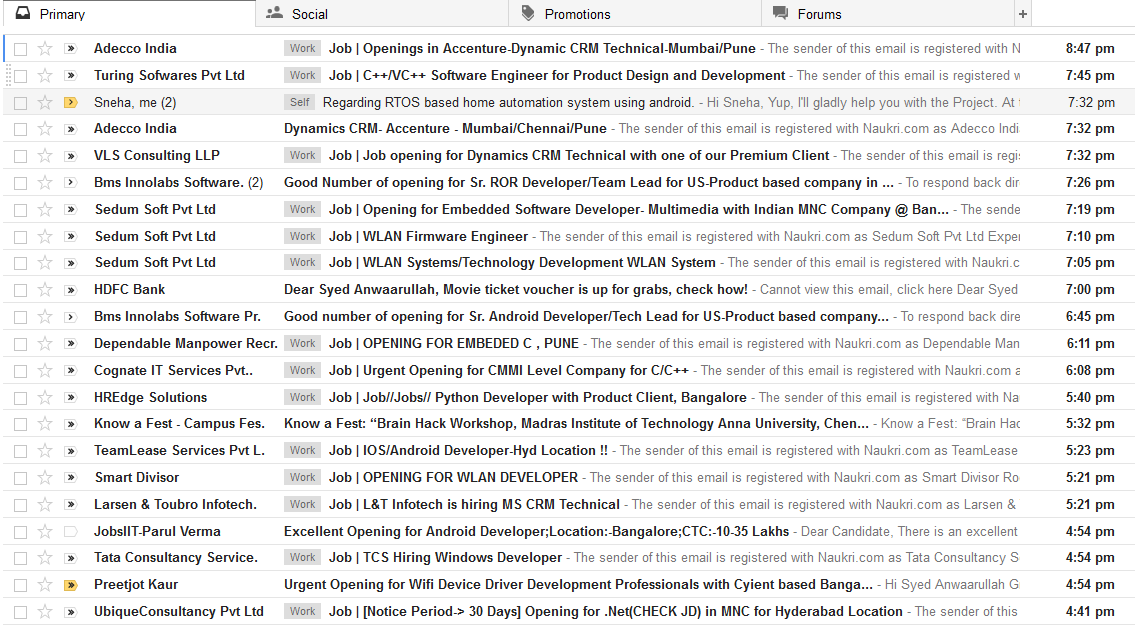The width and height of the screenshot is (1147, 629).
Task: Open the RTOS home automation email thread
Action: pyautogui.click(x=508, y=102)
